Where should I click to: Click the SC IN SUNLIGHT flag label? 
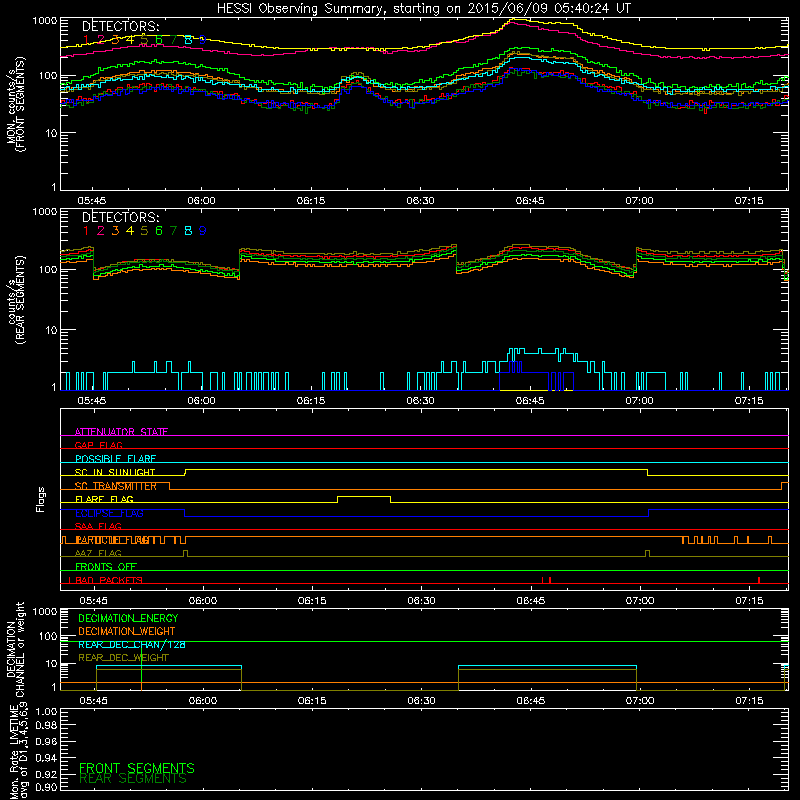click(115, 472)
